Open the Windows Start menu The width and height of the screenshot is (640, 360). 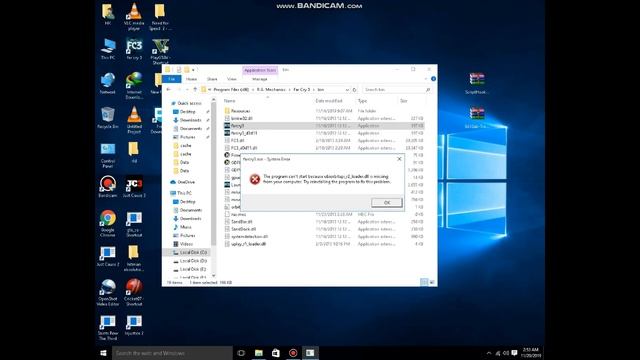[103, 353]
